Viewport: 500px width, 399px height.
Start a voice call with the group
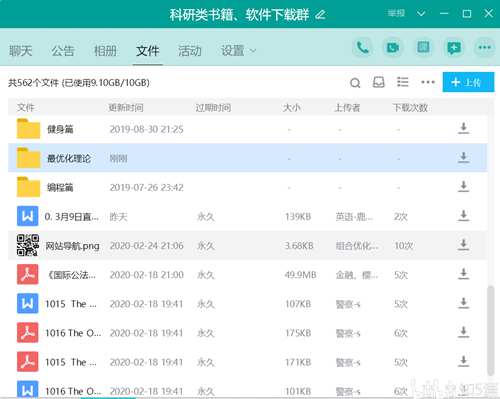click(x=362, y=48)
